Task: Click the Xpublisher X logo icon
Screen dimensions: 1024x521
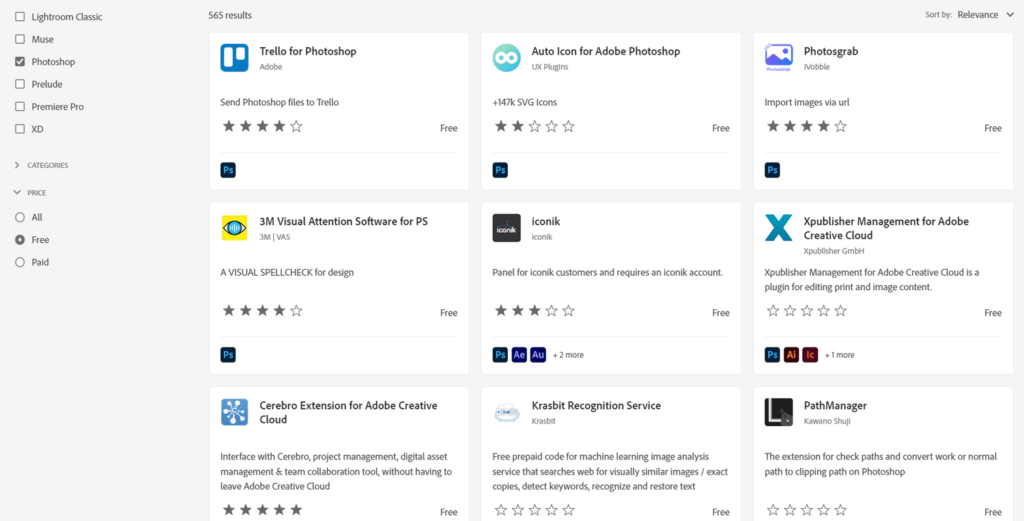Action: tap(779, 228)
